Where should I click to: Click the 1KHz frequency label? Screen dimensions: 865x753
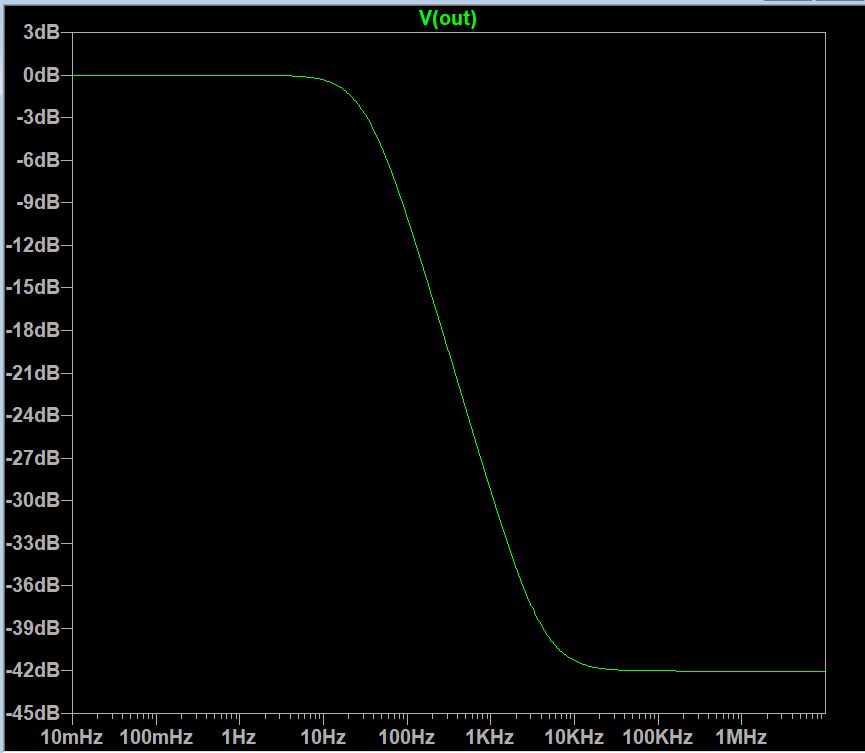(490, 737)
